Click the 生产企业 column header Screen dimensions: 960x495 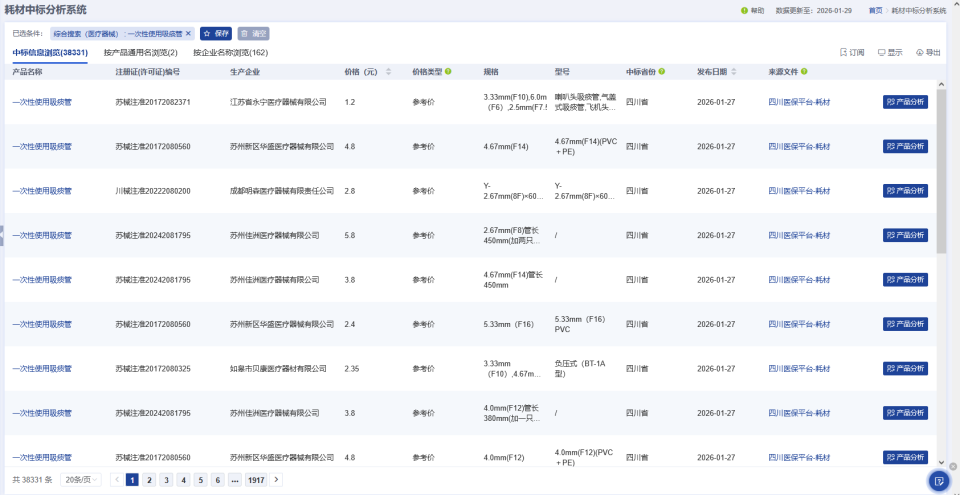[245, 72]
